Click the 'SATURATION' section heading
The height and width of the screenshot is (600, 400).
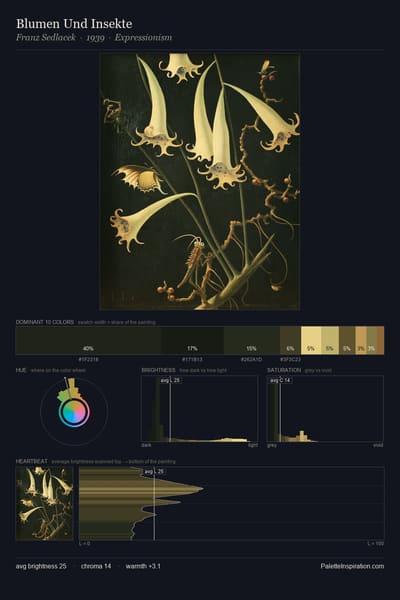[x=284, y=370]
